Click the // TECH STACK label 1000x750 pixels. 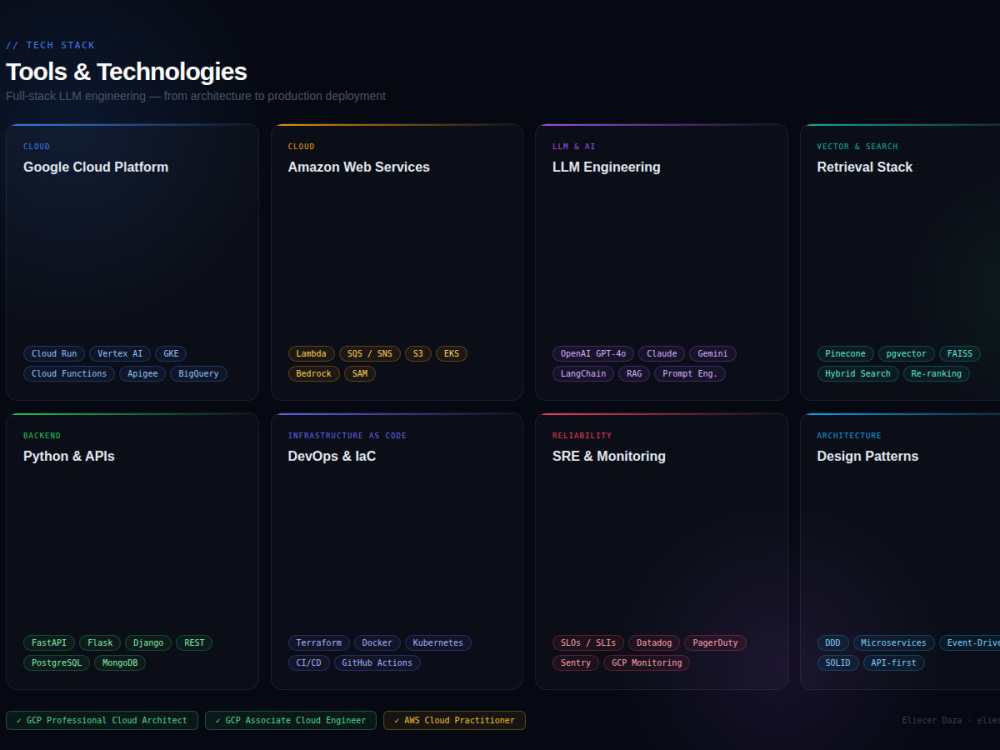coord(50,45)
